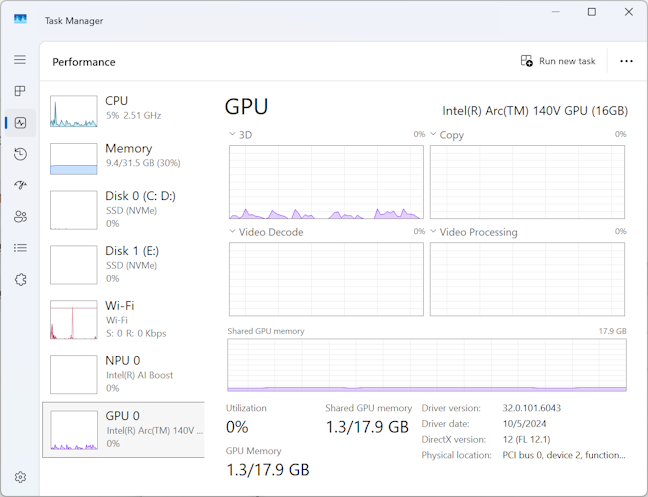Click Intel(R) Arc(TM) 140V GPU (16GB) label
The height and width of the screenshot is (497, 648).
[535, 111]
